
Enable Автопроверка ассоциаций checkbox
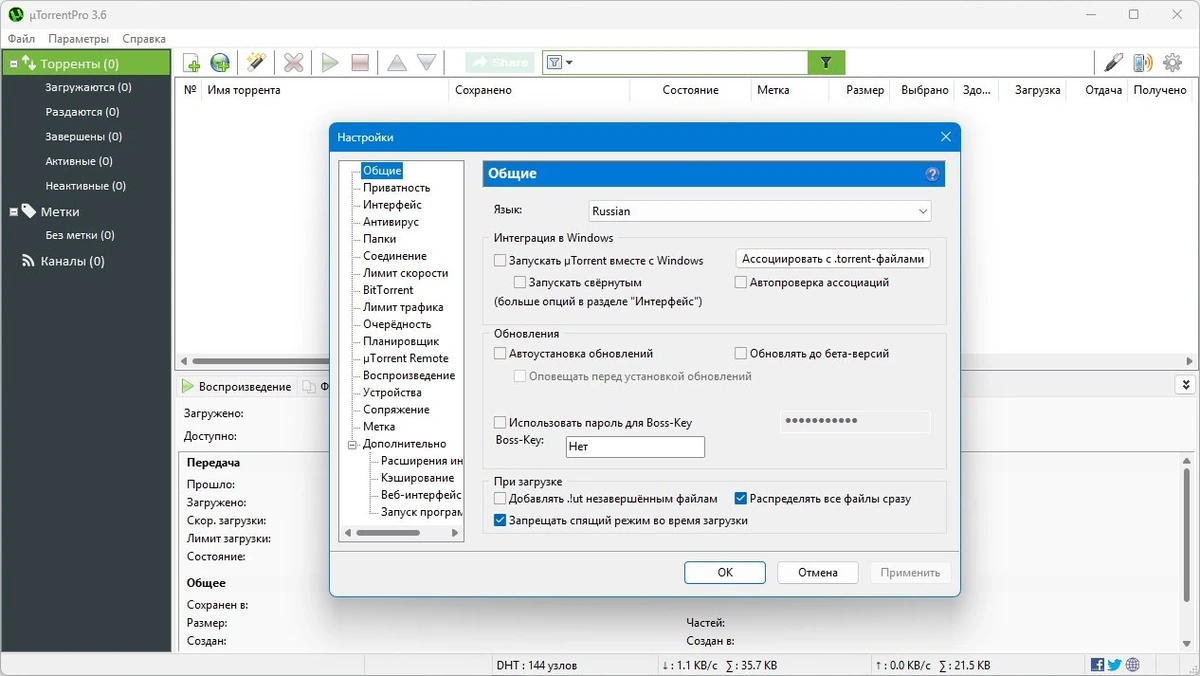tap(741, 283)
